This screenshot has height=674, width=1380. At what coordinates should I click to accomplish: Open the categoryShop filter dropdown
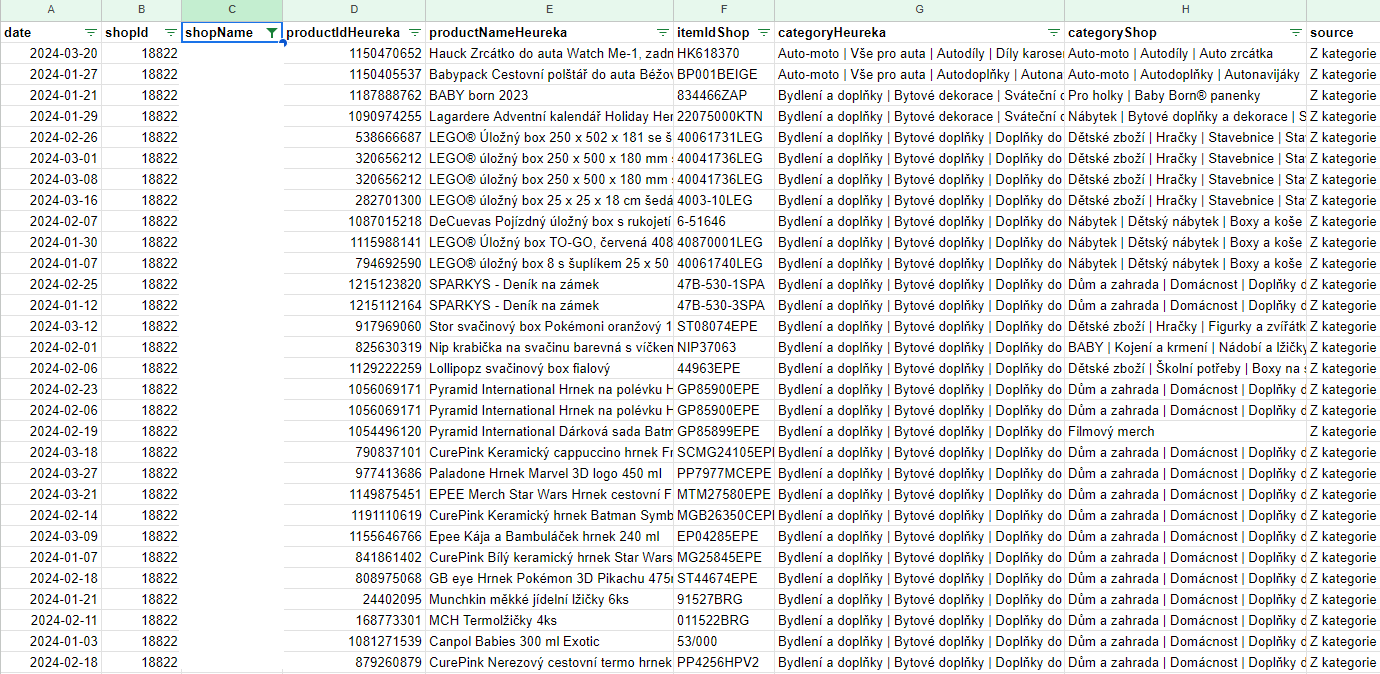click(1296, 33)
